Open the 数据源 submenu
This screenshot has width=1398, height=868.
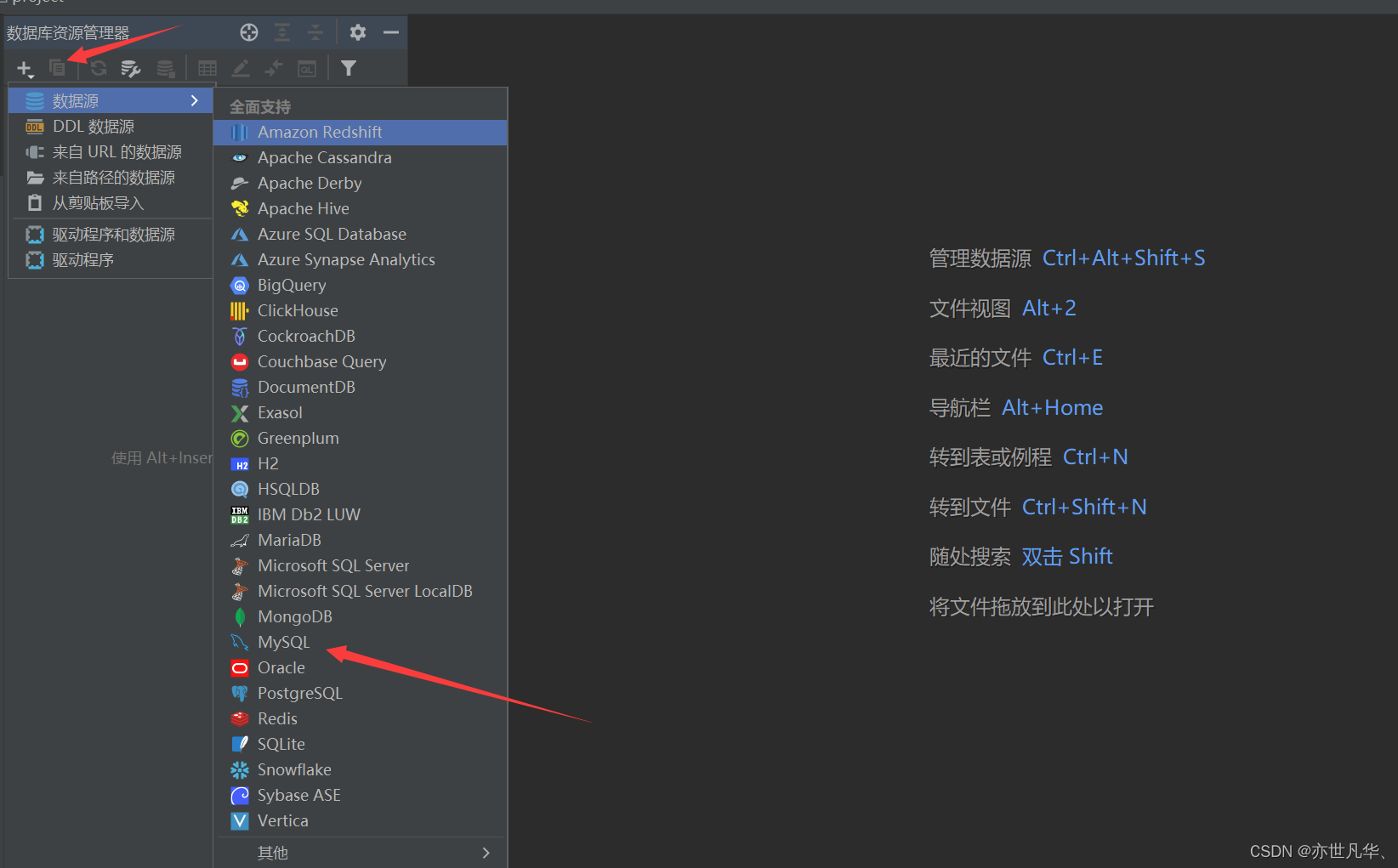coord(111,100)
